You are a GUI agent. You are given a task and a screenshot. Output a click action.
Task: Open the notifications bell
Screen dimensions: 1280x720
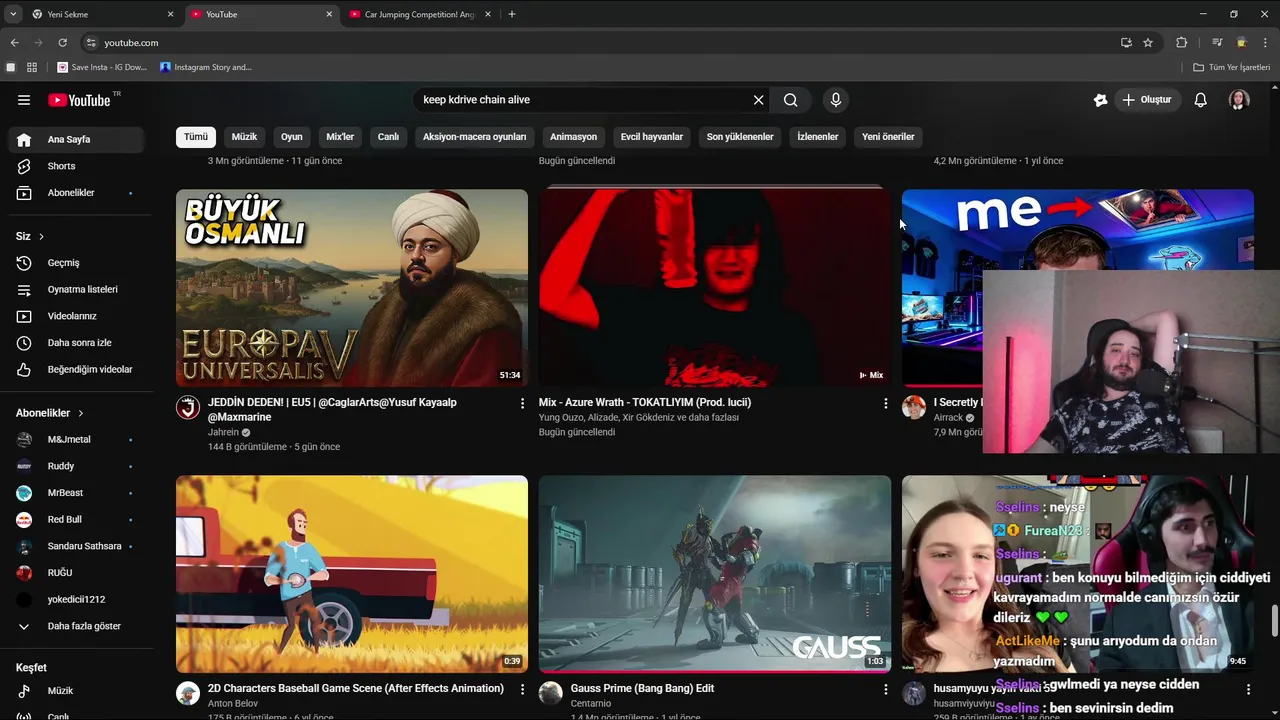pos(1201,100)
